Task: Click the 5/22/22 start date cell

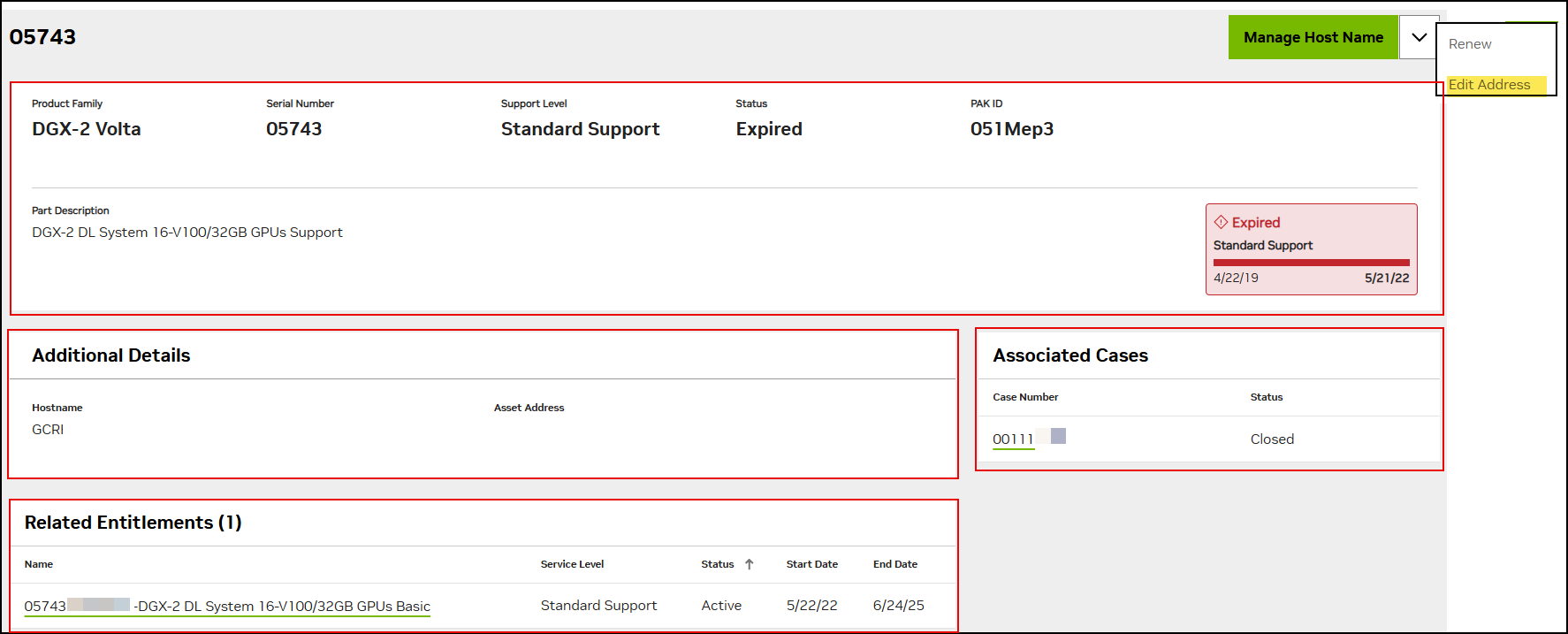Action: click(811, 606)
